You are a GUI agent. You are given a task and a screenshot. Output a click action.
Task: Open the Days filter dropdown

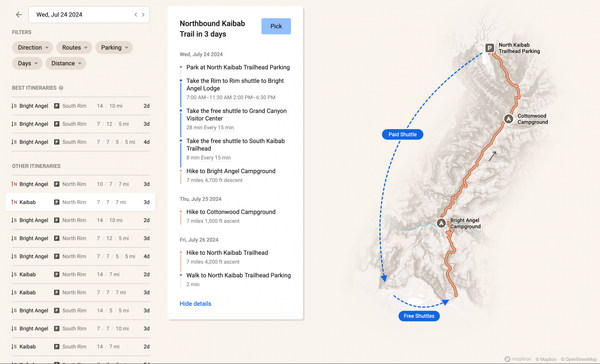click(x=27, y=64)
